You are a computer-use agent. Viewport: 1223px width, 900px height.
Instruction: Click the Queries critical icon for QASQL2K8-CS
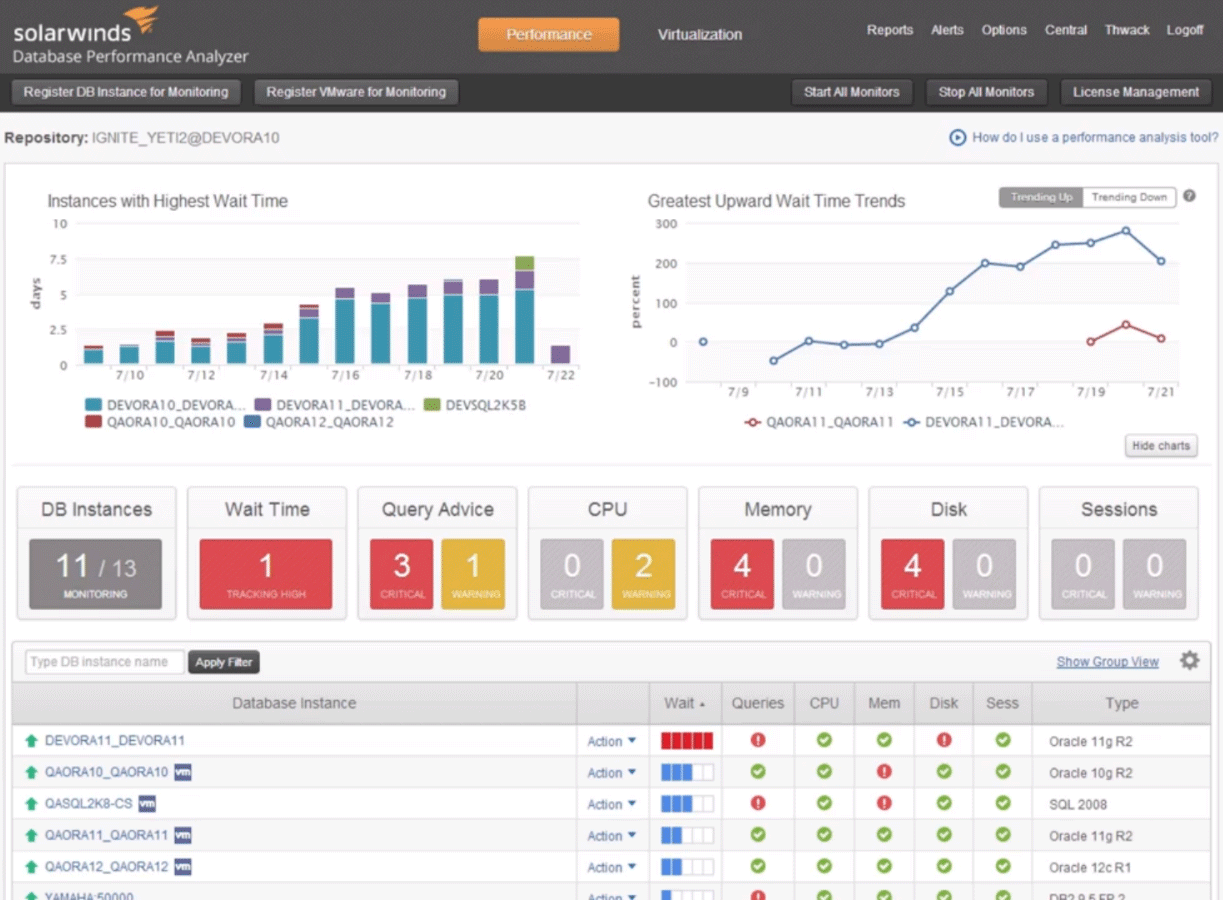coord(758,804)
